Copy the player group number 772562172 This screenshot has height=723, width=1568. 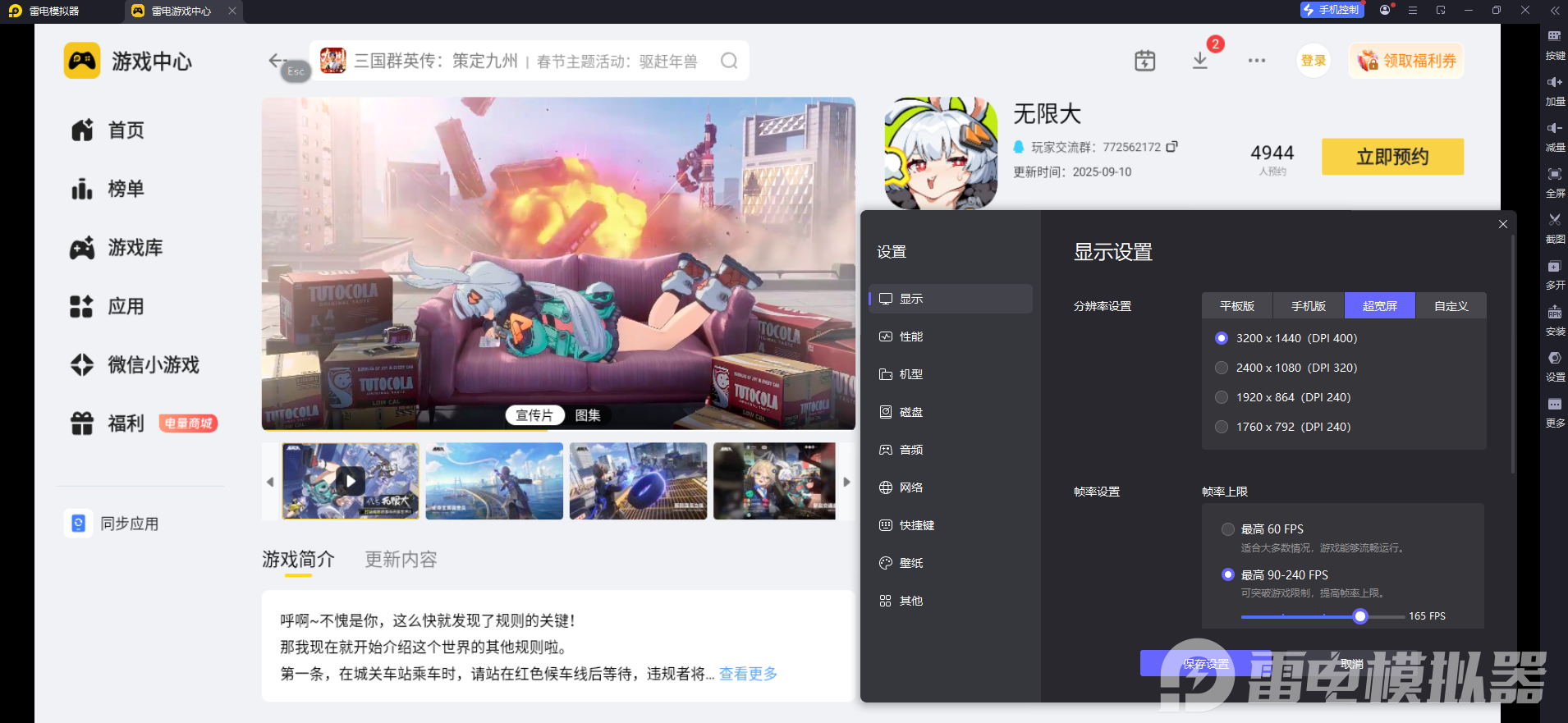(1172, 147)
